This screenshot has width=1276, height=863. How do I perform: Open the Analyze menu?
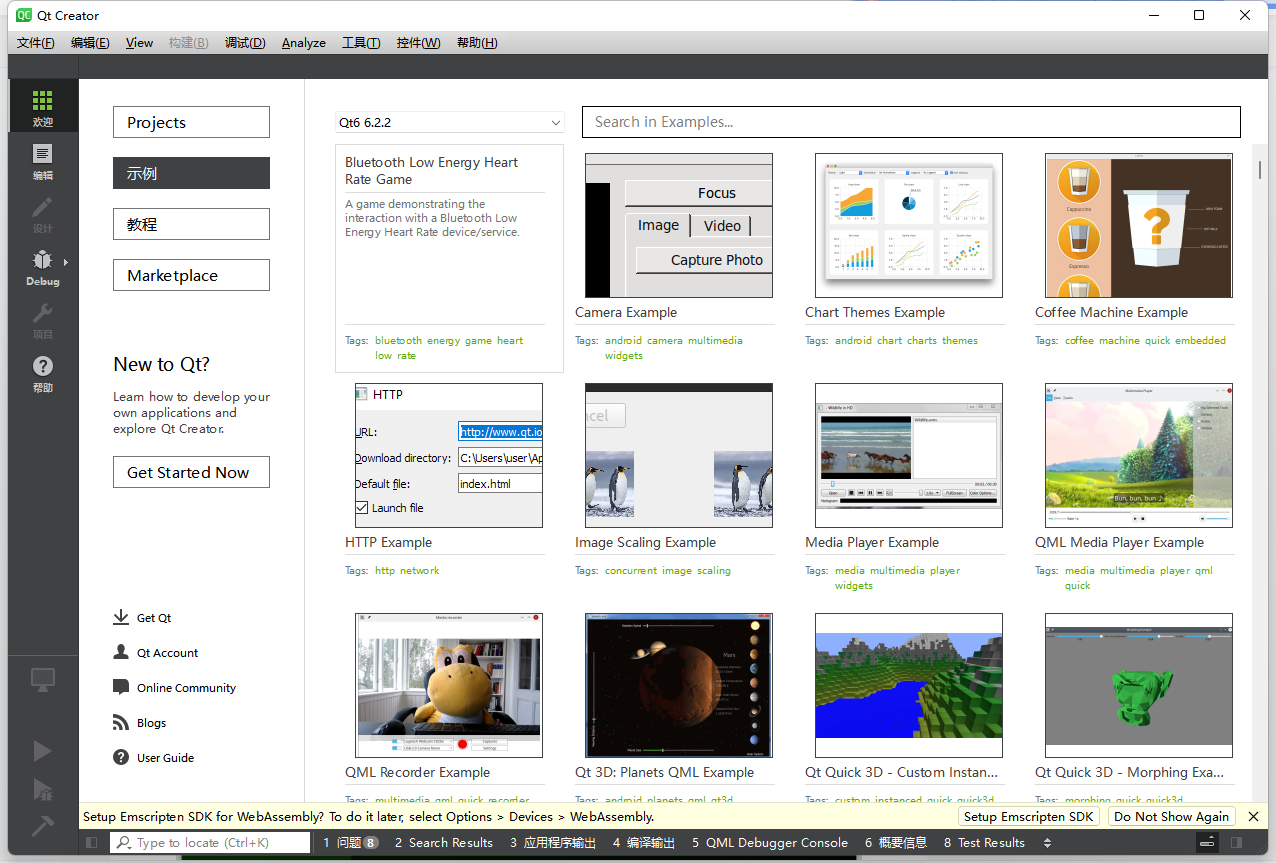[x=304, y=43]
